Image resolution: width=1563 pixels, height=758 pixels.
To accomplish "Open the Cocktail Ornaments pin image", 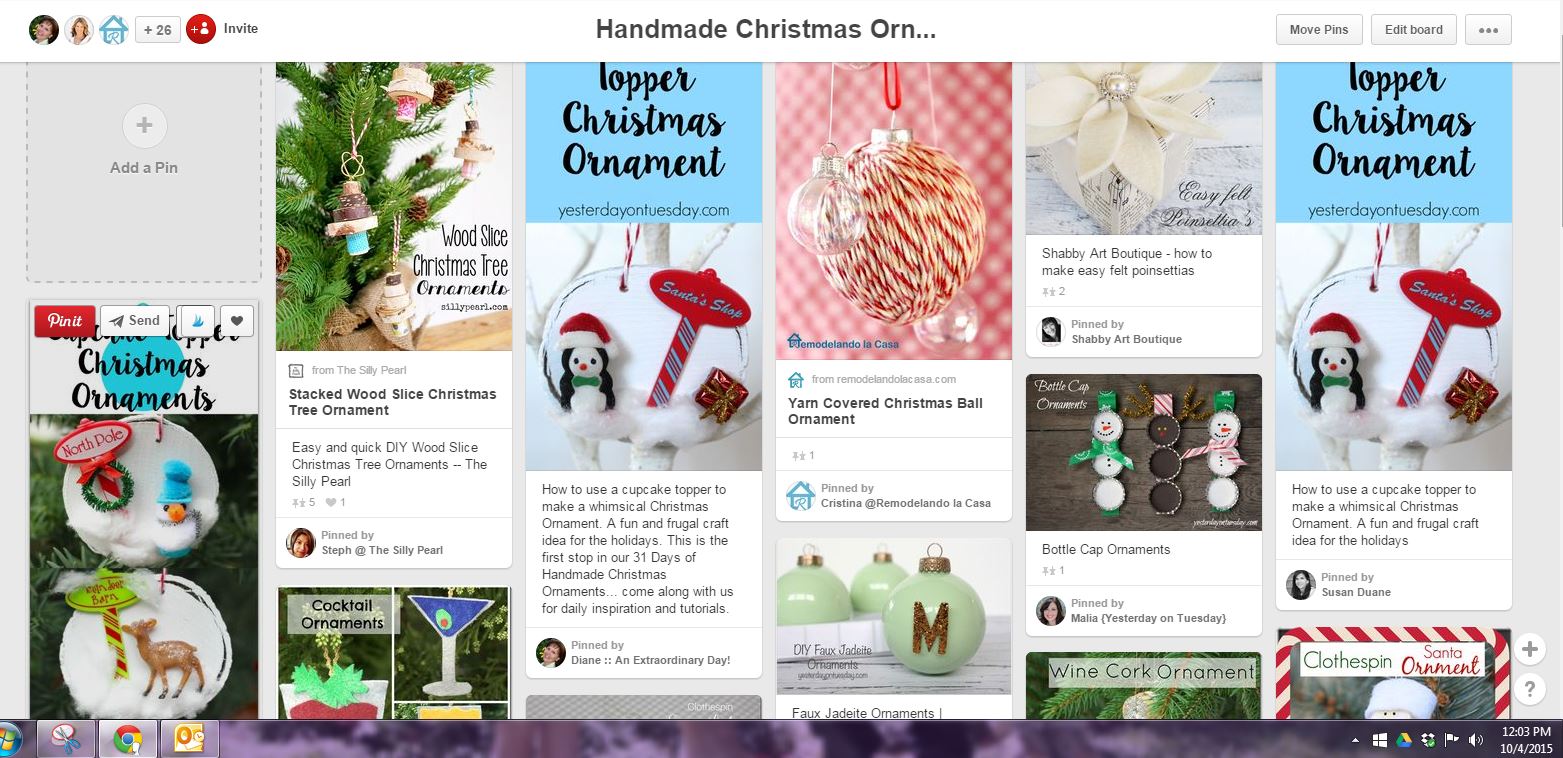I will [394, 653].
